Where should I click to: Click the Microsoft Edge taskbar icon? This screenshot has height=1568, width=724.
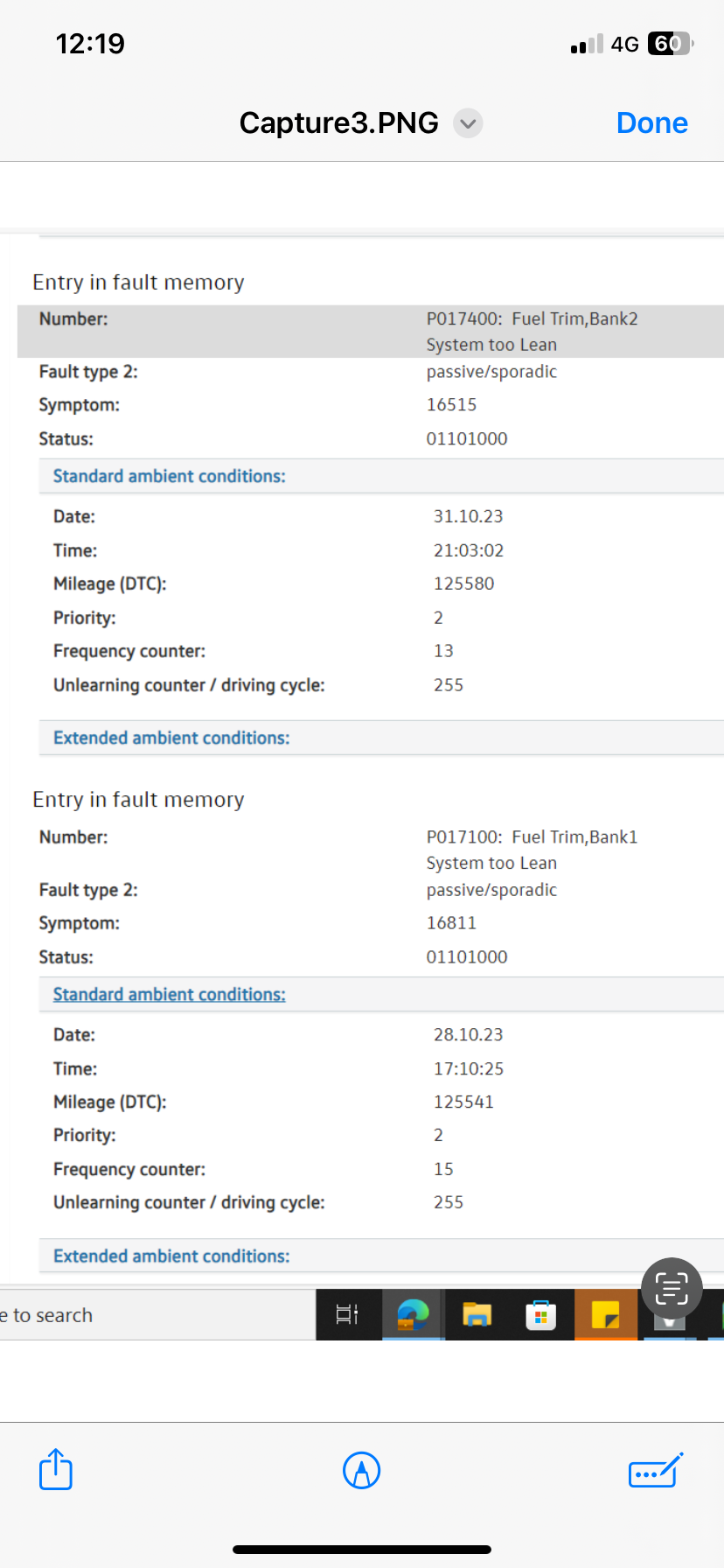413,1314
